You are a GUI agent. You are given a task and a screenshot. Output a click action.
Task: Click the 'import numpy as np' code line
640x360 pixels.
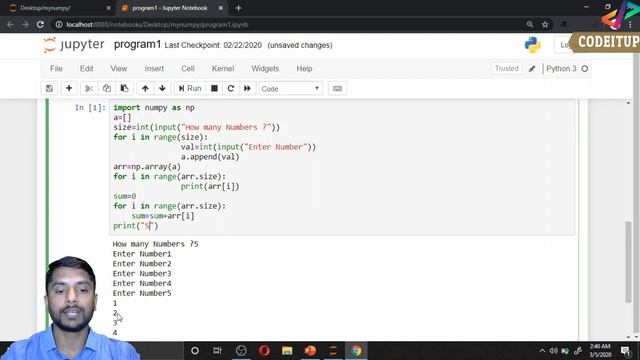154,108
